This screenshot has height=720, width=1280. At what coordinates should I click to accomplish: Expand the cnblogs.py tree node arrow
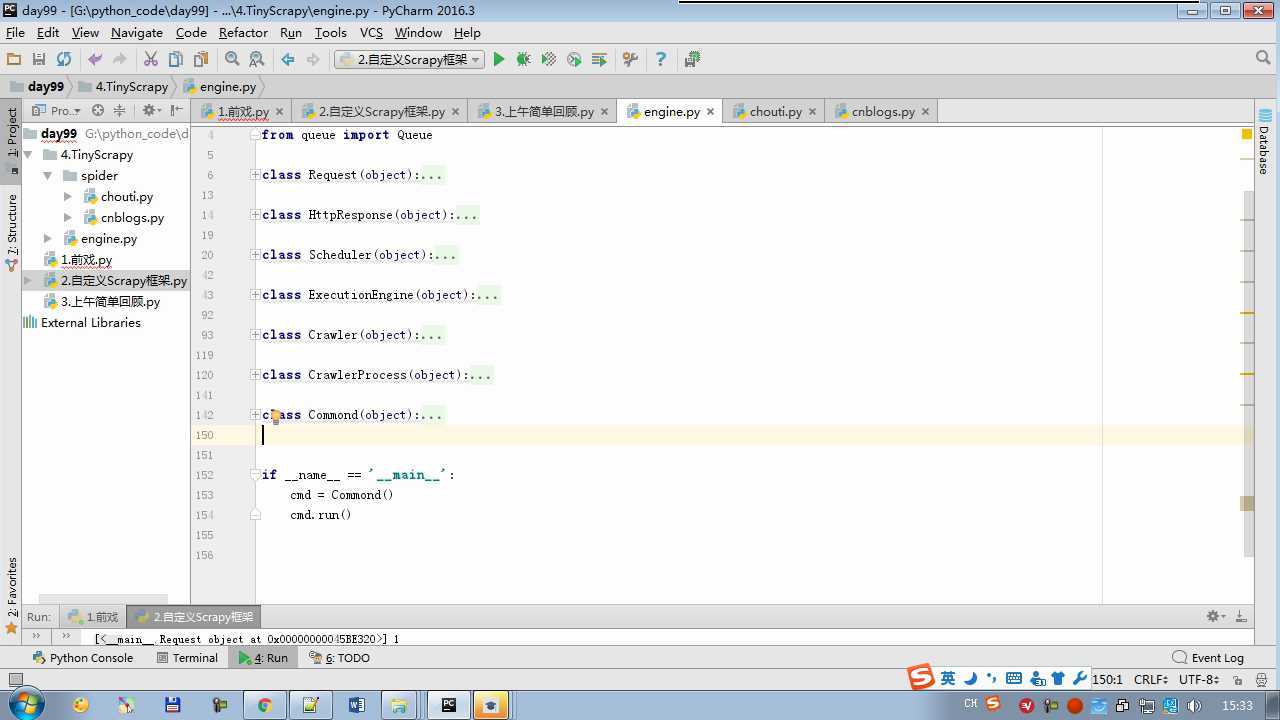68,218
